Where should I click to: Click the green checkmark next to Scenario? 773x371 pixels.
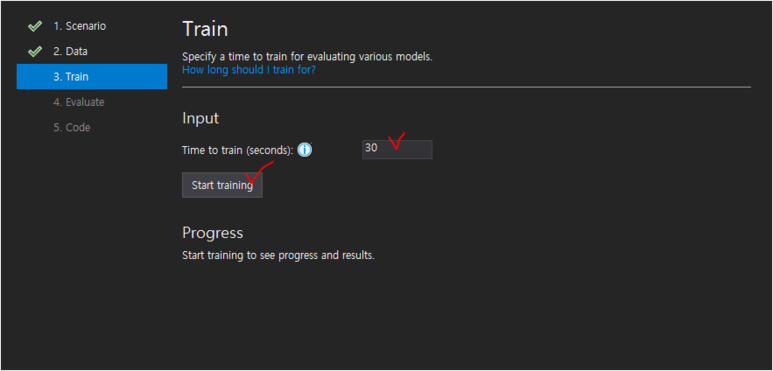click(35, 26)
